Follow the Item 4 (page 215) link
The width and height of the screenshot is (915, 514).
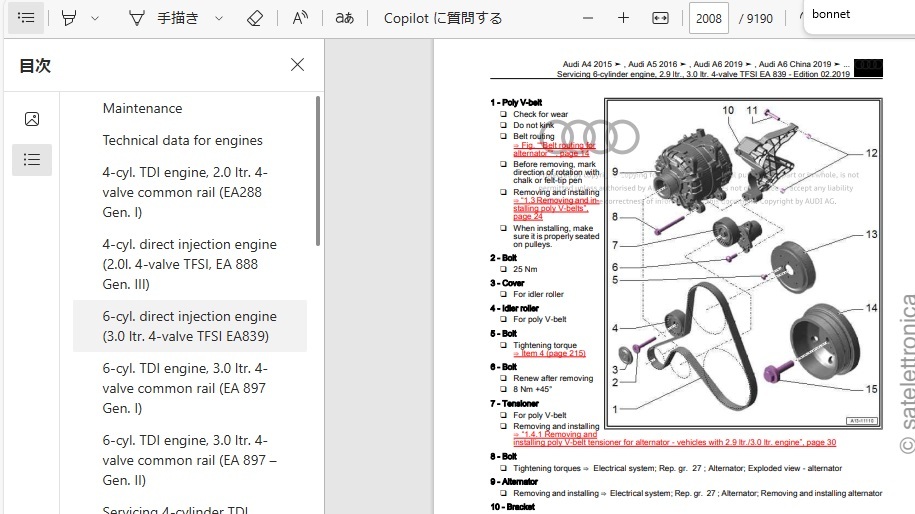coord(549,353)
